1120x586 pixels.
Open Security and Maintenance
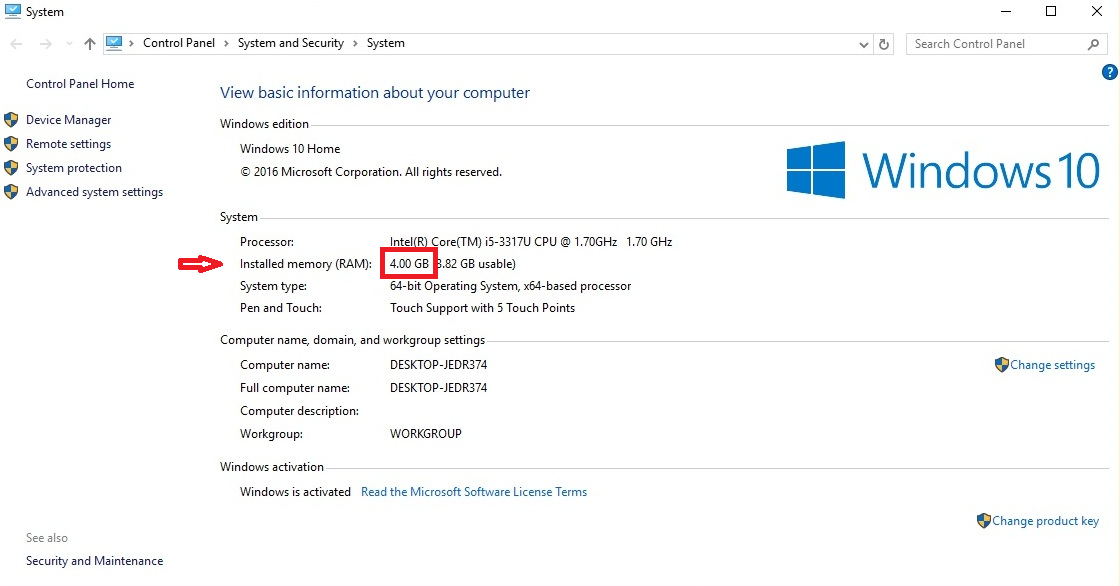[x=94, y=561]
